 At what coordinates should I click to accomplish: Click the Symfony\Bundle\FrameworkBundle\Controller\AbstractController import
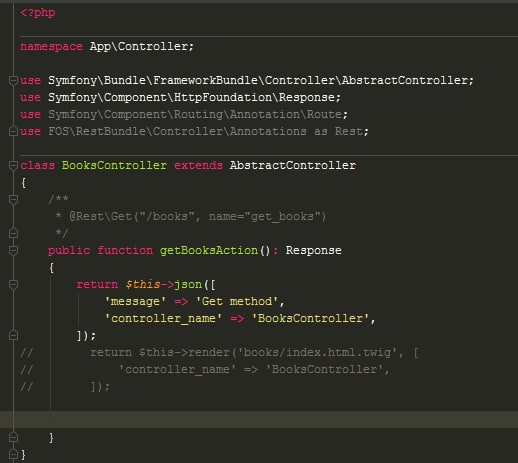(x=258, y=80)
